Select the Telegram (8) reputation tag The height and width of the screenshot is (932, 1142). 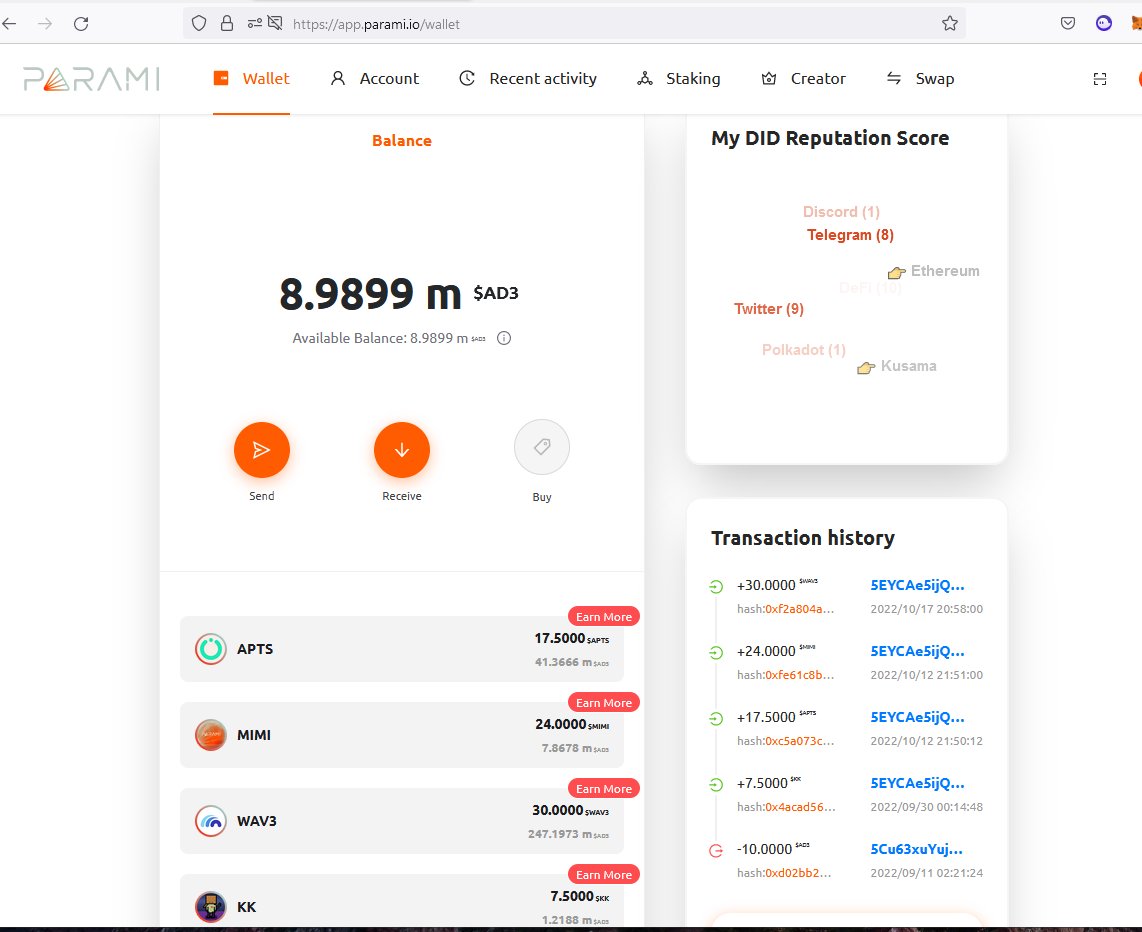pos(850,235)
